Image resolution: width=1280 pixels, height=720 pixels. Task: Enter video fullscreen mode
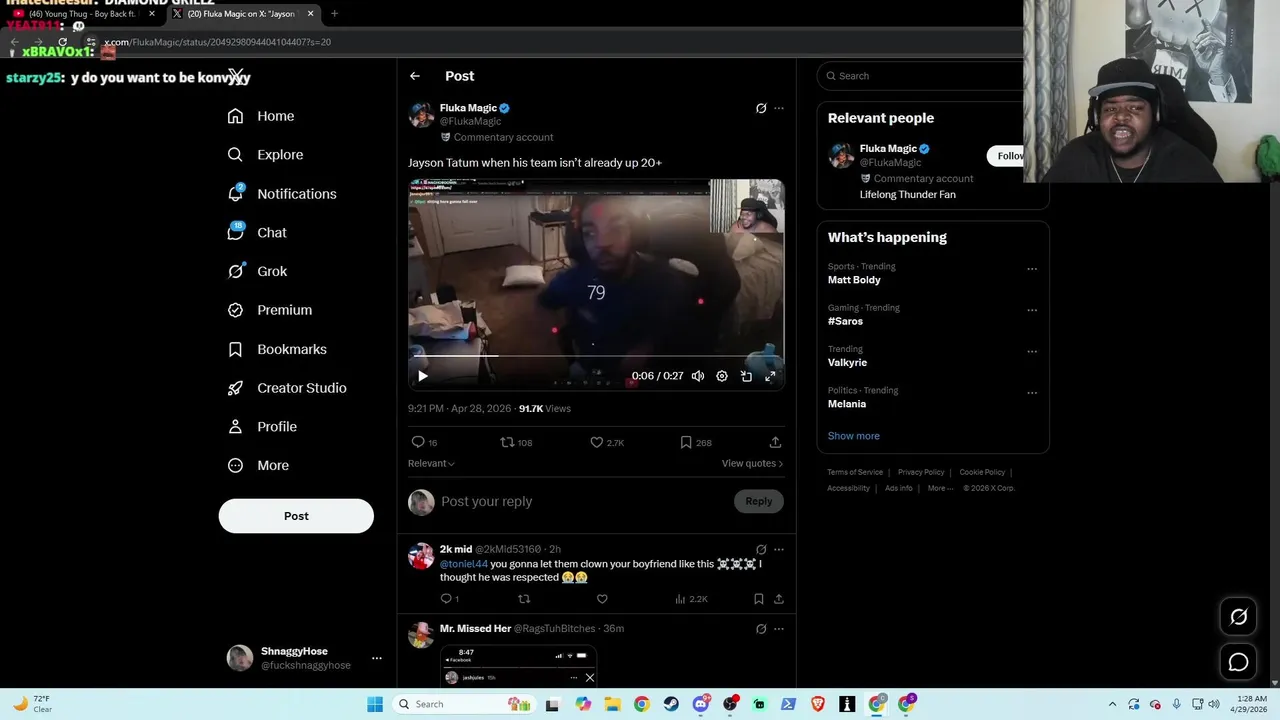pyautogui.click(x=770, y=376)
